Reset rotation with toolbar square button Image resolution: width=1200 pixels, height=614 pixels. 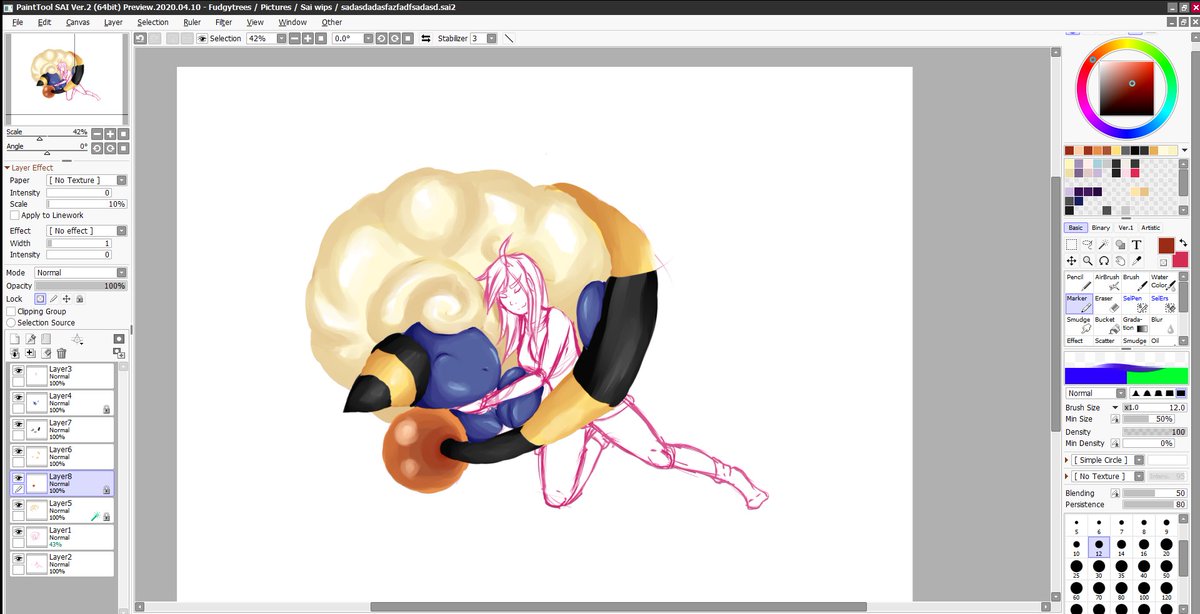click(x=407, y=38)
